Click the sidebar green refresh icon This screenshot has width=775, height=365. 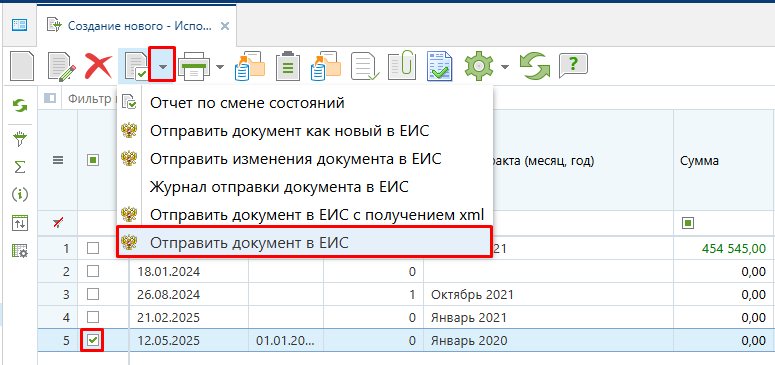(20, 105)
